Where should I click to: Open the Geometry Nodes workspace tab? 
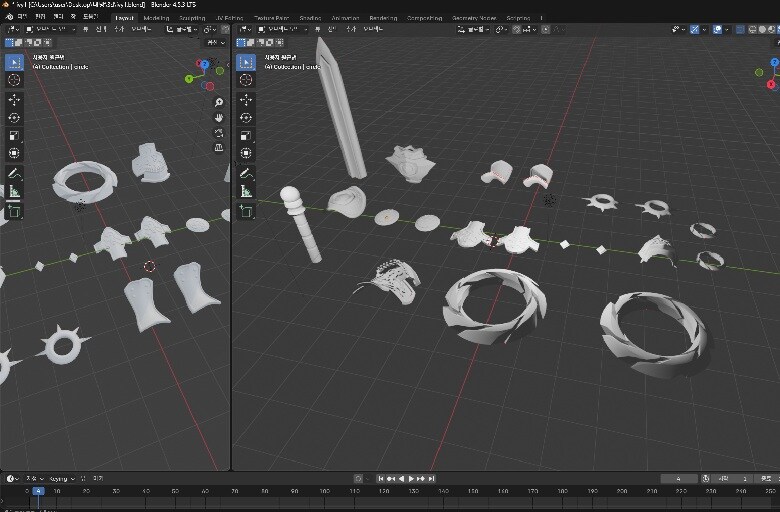pos(473,18)
